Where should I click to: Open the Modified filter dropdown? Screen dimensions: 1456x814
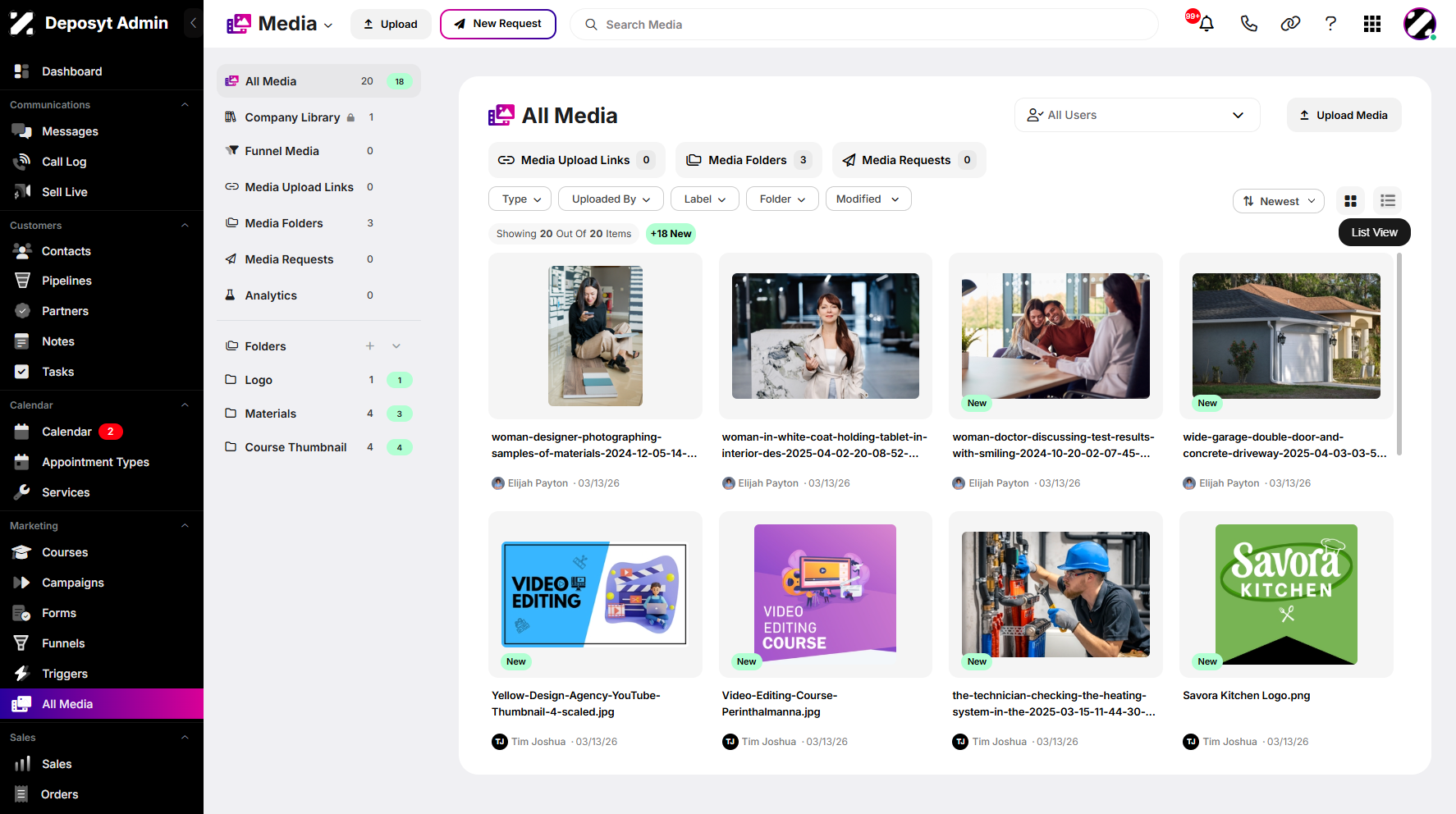(x=868, y=199)
